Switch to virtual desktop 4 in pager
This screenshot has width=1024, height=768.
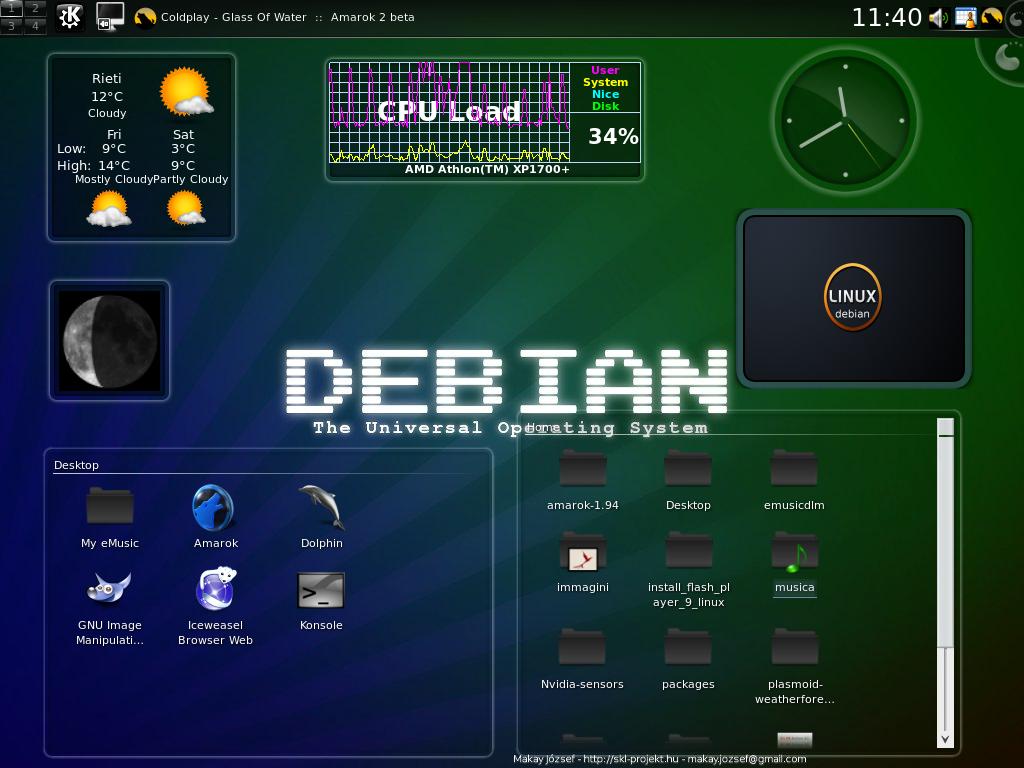click(x=35, y=25)
